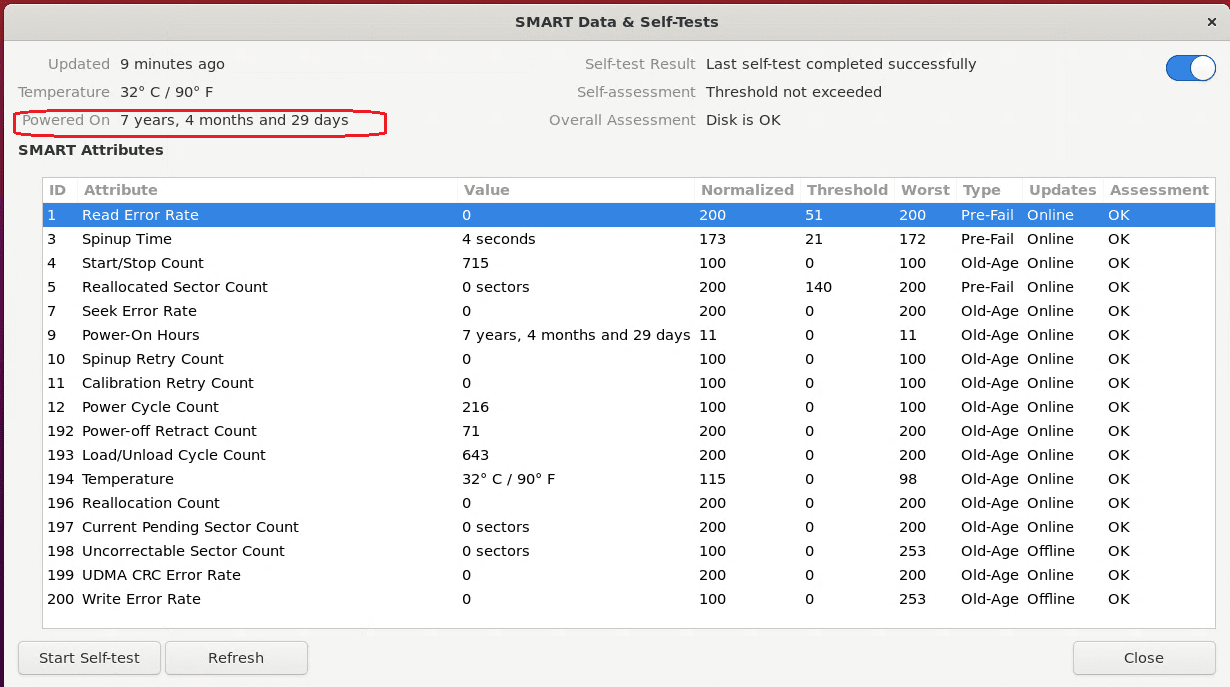Select the Spinup Time attribute row
This screenshot has width=1230, height=687.
pyautogui.click(x=127, y=239)
